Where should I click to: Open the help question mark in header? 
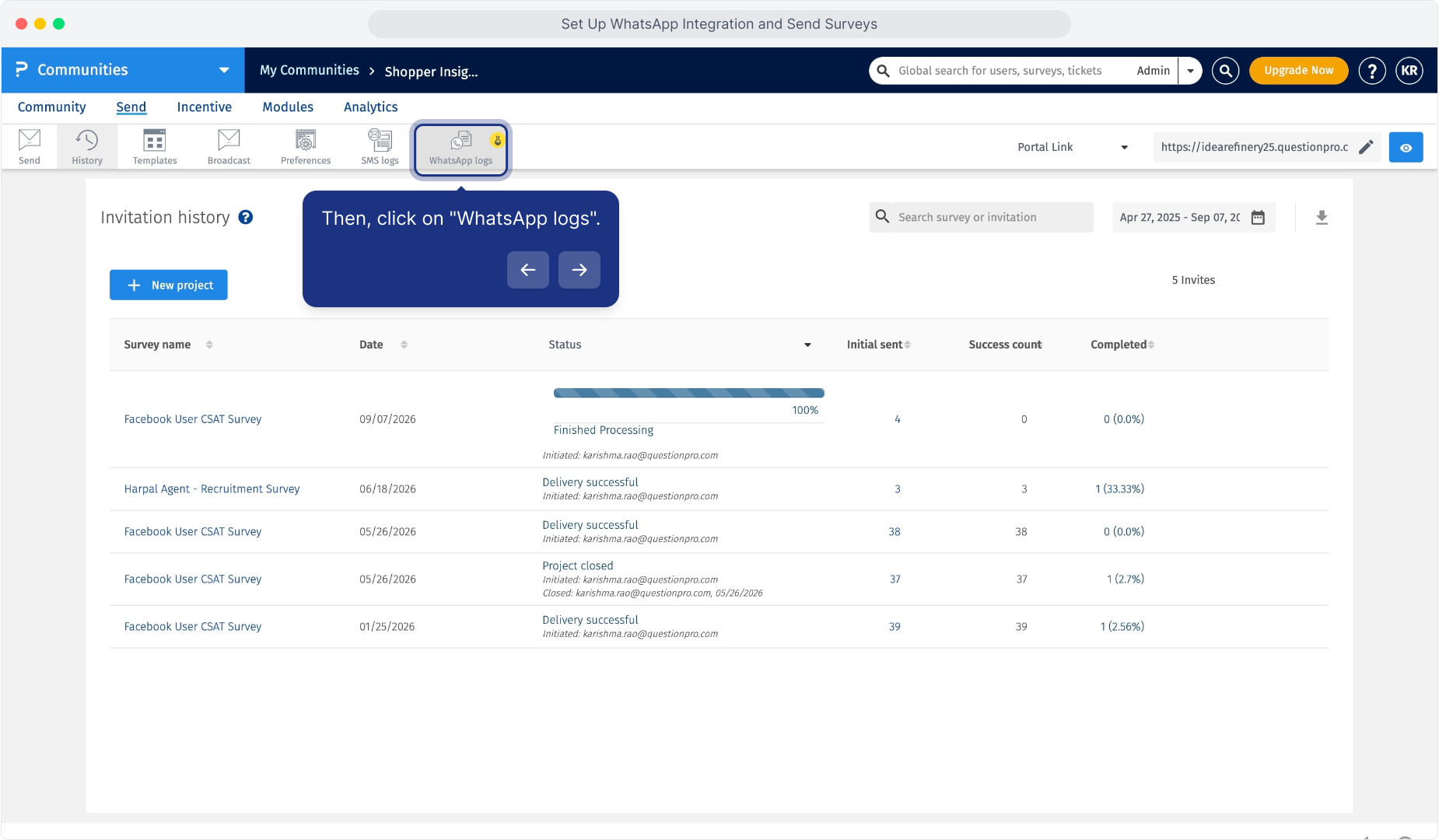click(1372, 71)
